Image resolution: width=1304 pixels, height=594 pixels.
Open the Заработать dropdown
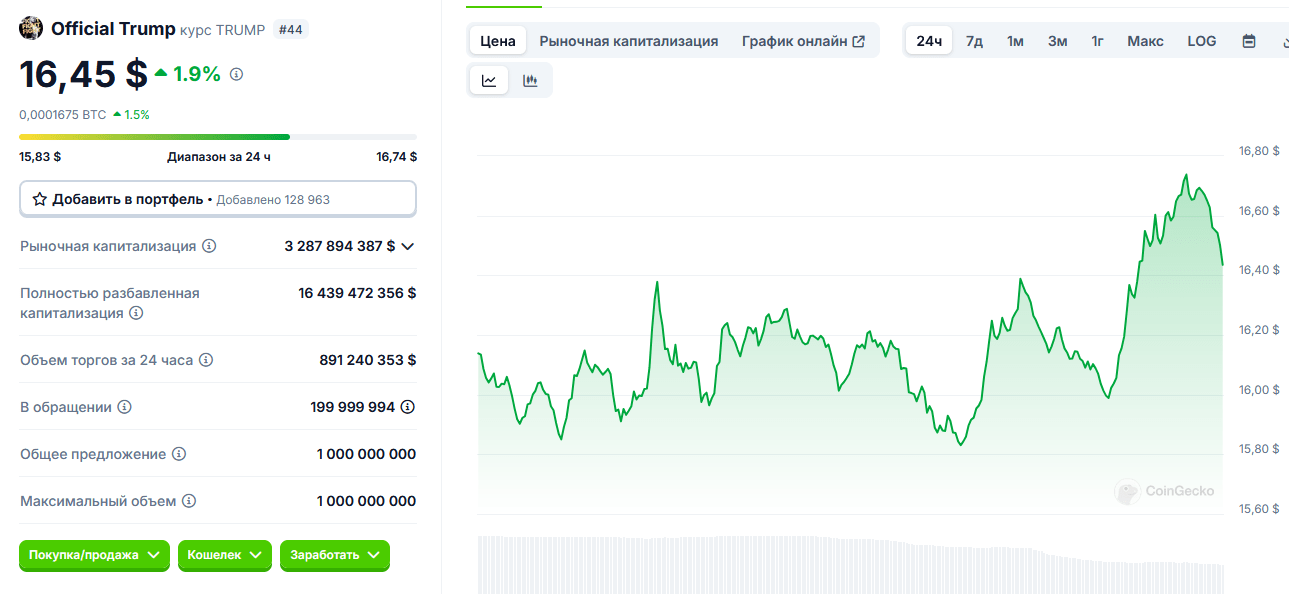335,555
